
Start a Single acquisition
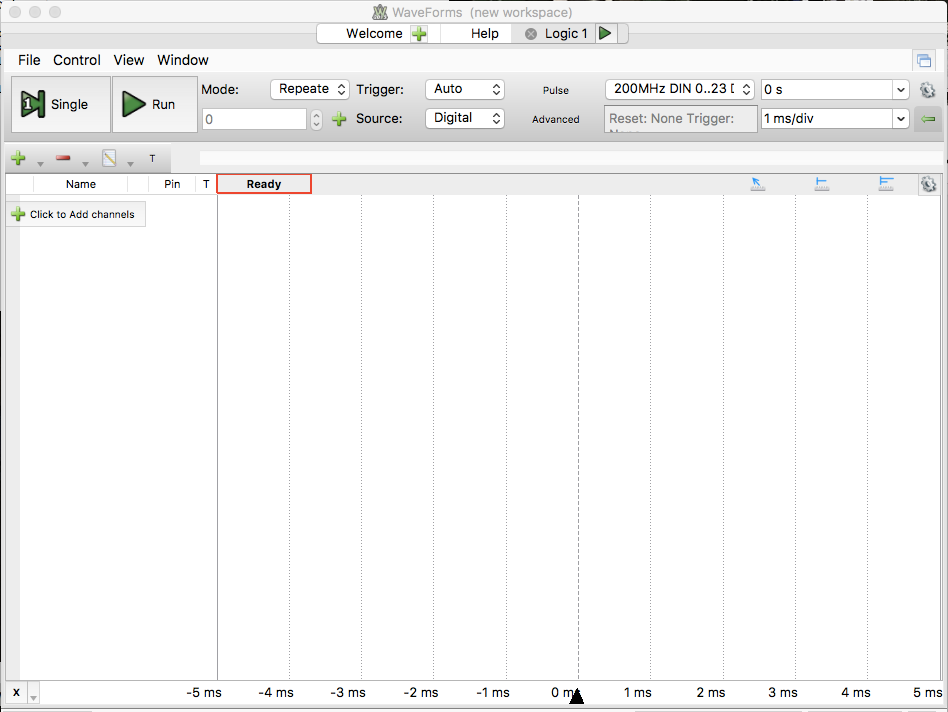(x=61, y=104)
